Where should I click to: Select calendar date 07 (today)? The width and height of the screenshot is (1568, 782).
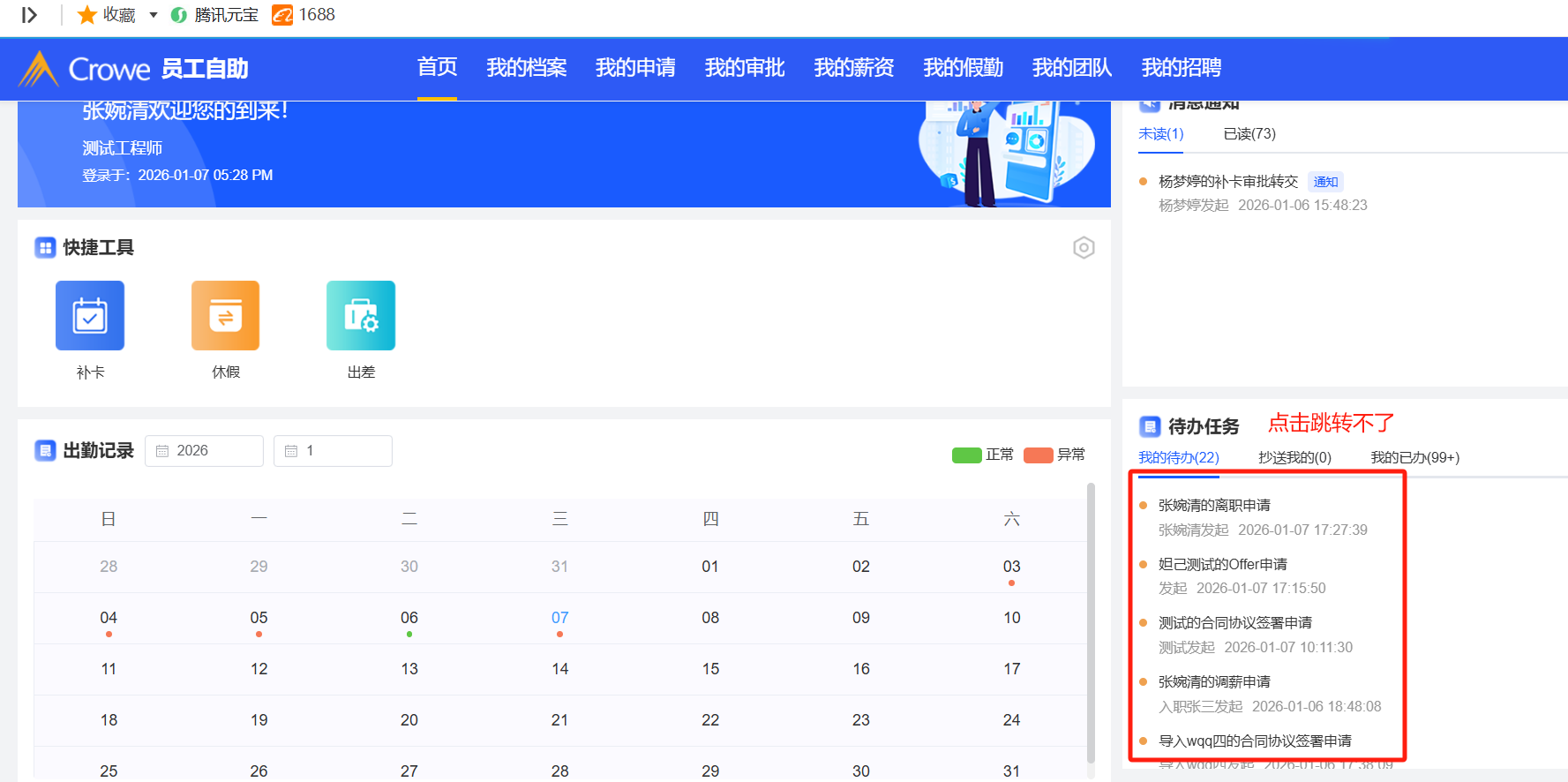[559, 618]
